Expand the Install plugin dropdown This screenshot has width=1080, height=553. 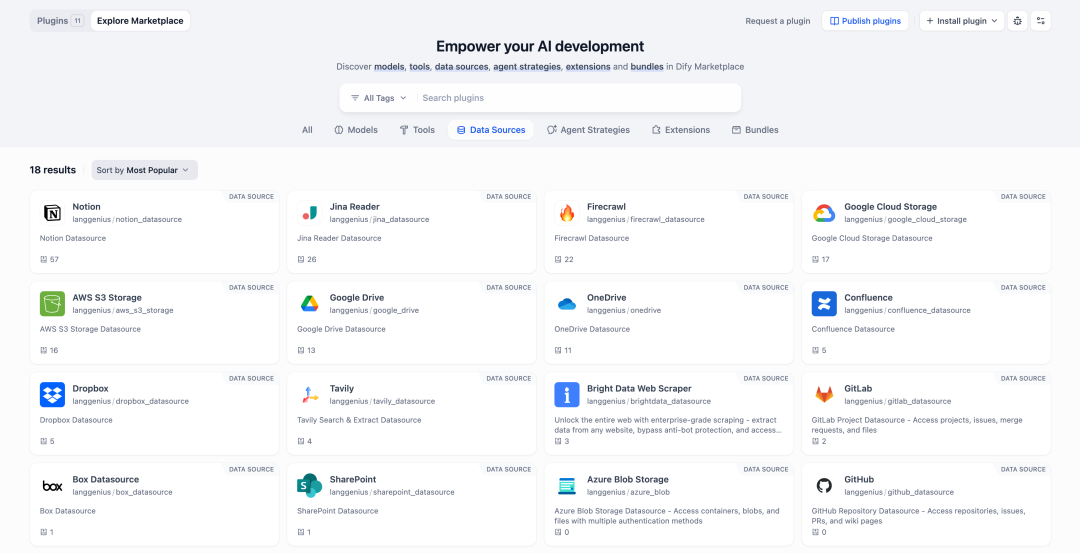(x=962, y=21)
